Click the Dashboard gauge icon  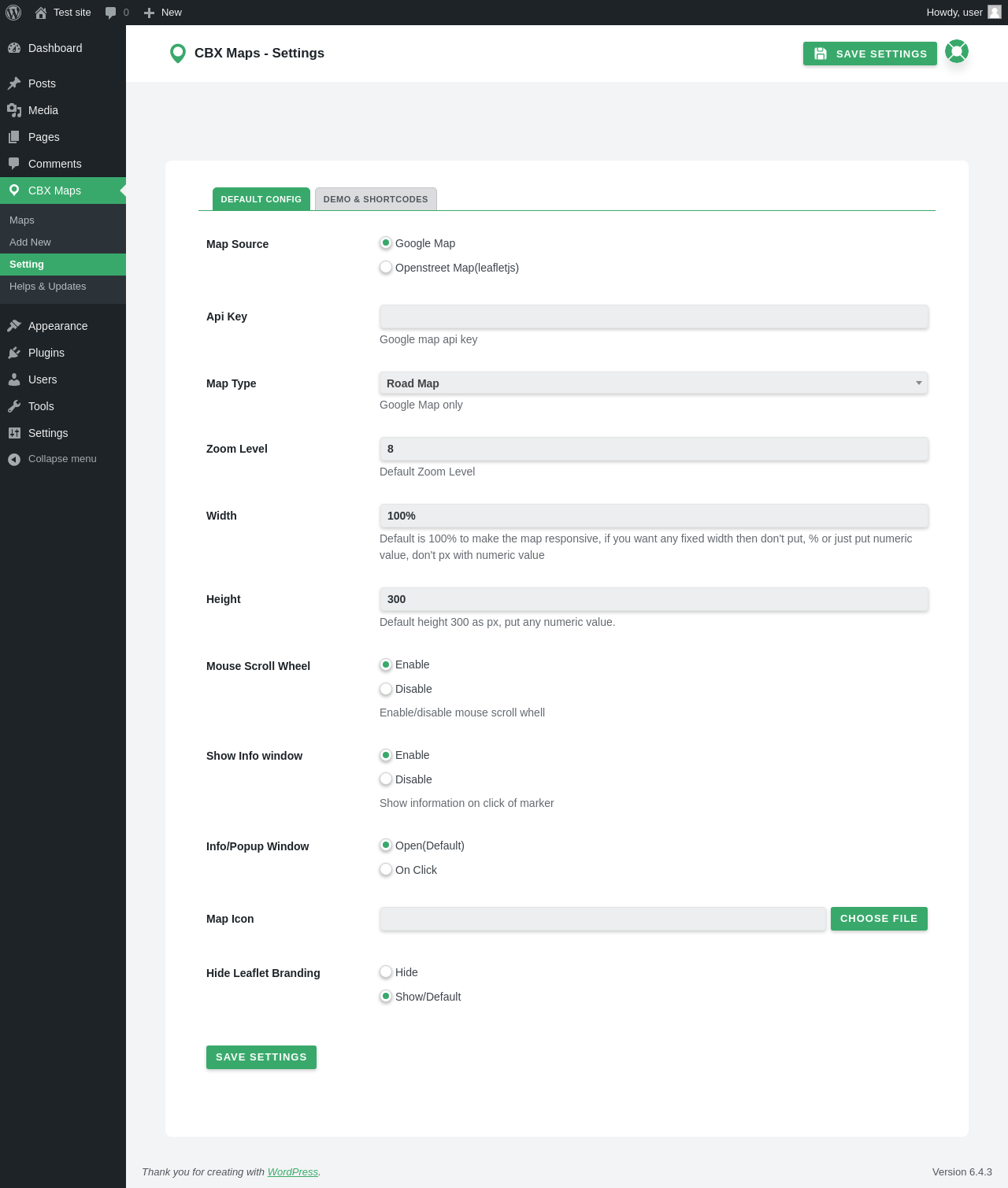click(x=14, y=48)
